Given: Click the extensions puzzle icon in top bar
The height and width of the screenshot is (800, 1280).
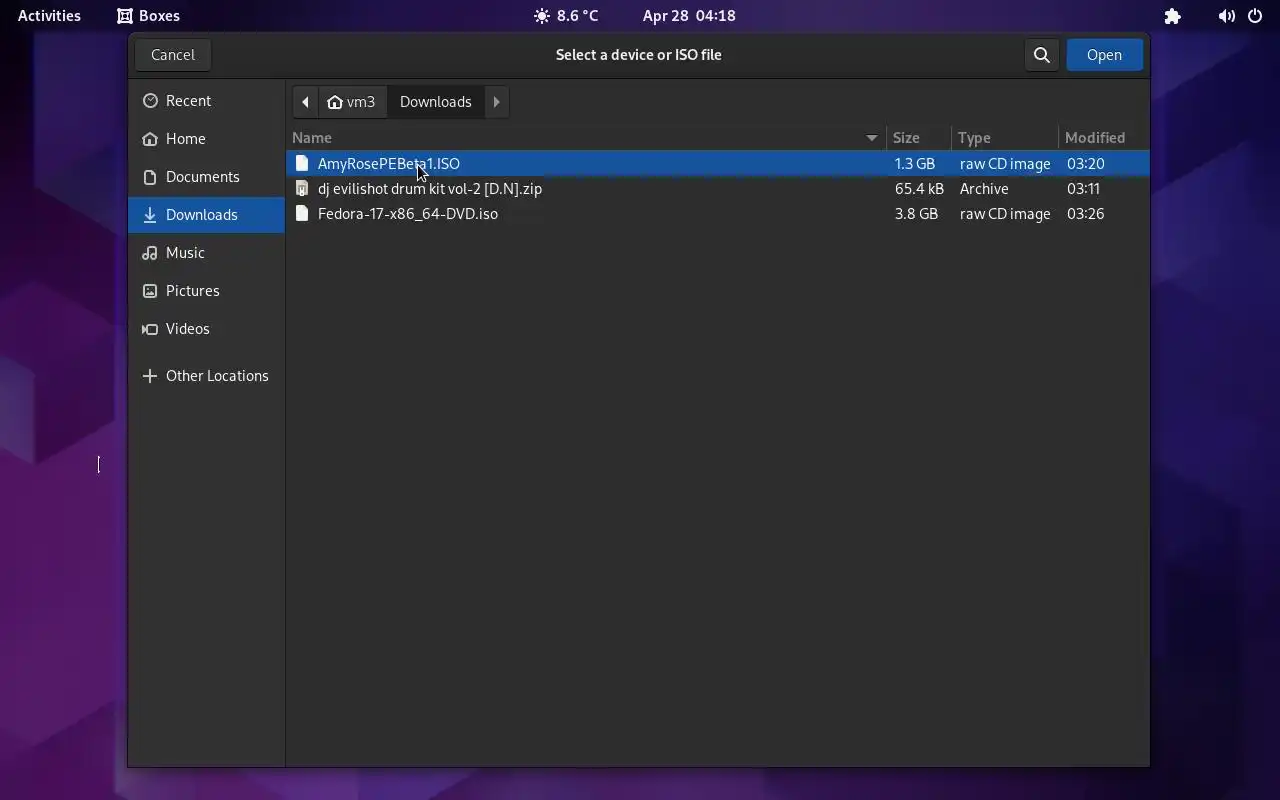Looking at the screenshot, I should pyautogui.click(x=1173, y=16).
